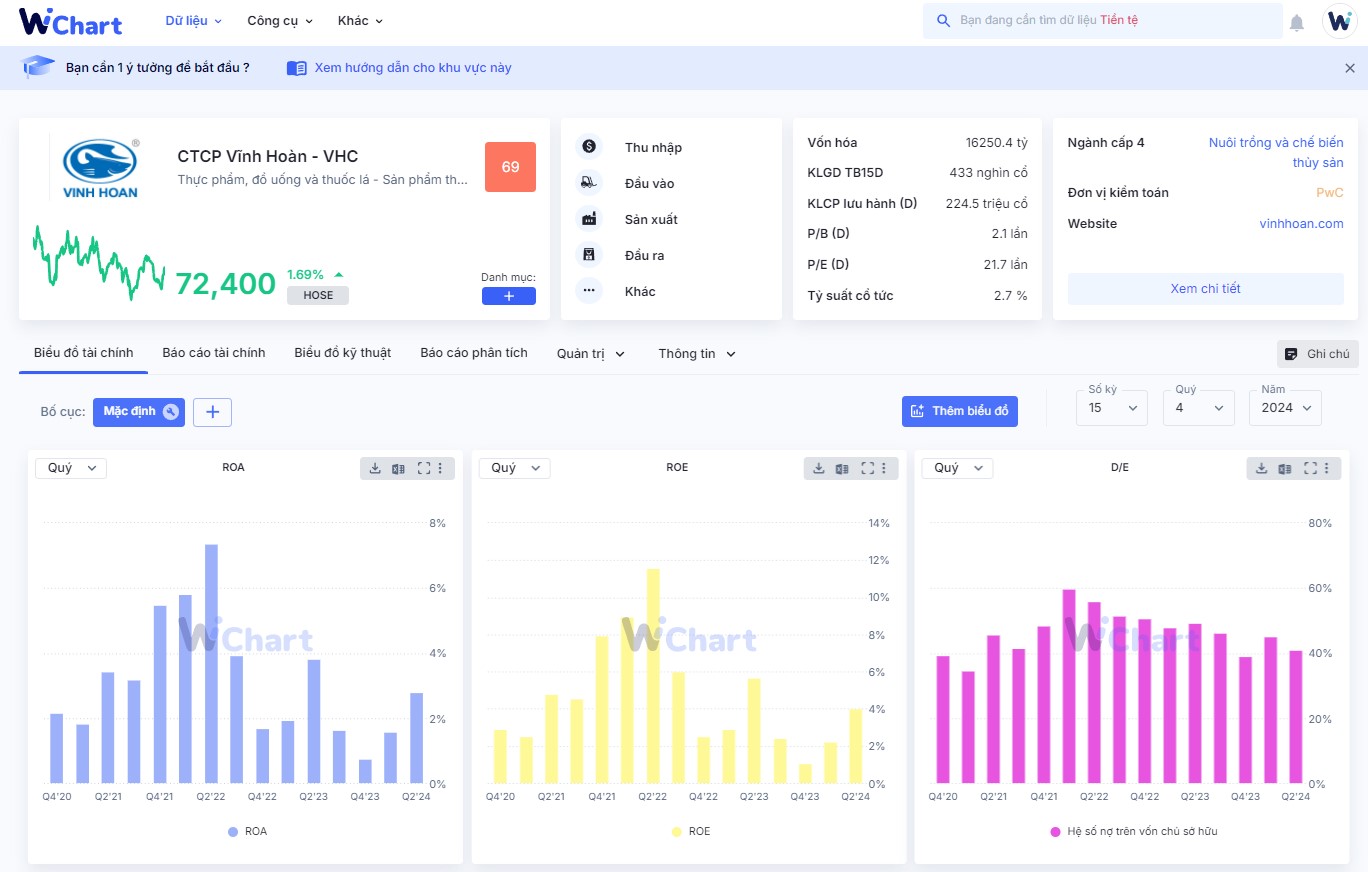Export ROE chart to Excel
Viewport: 1368px width, 872px height.
842,468
